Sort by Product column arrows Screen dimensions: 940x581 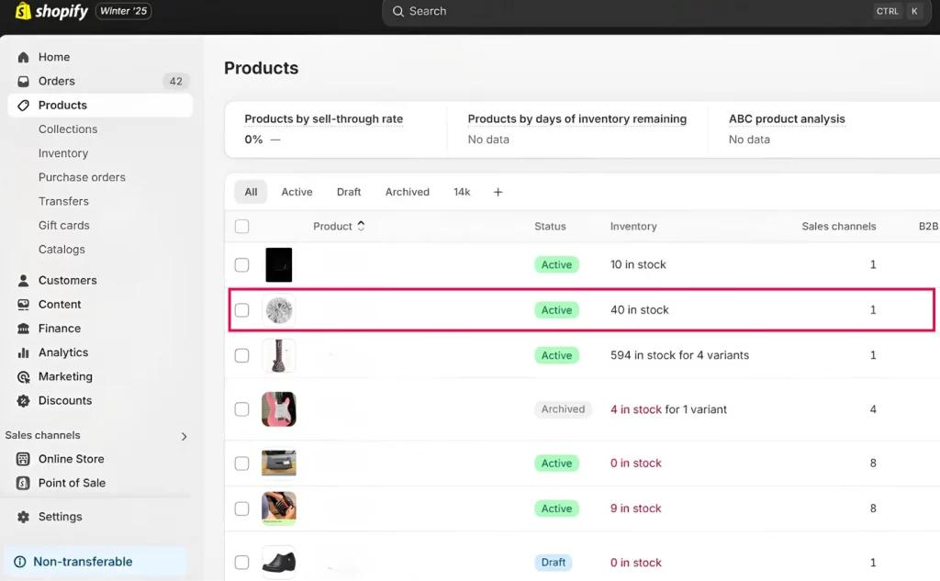(361, 225)
